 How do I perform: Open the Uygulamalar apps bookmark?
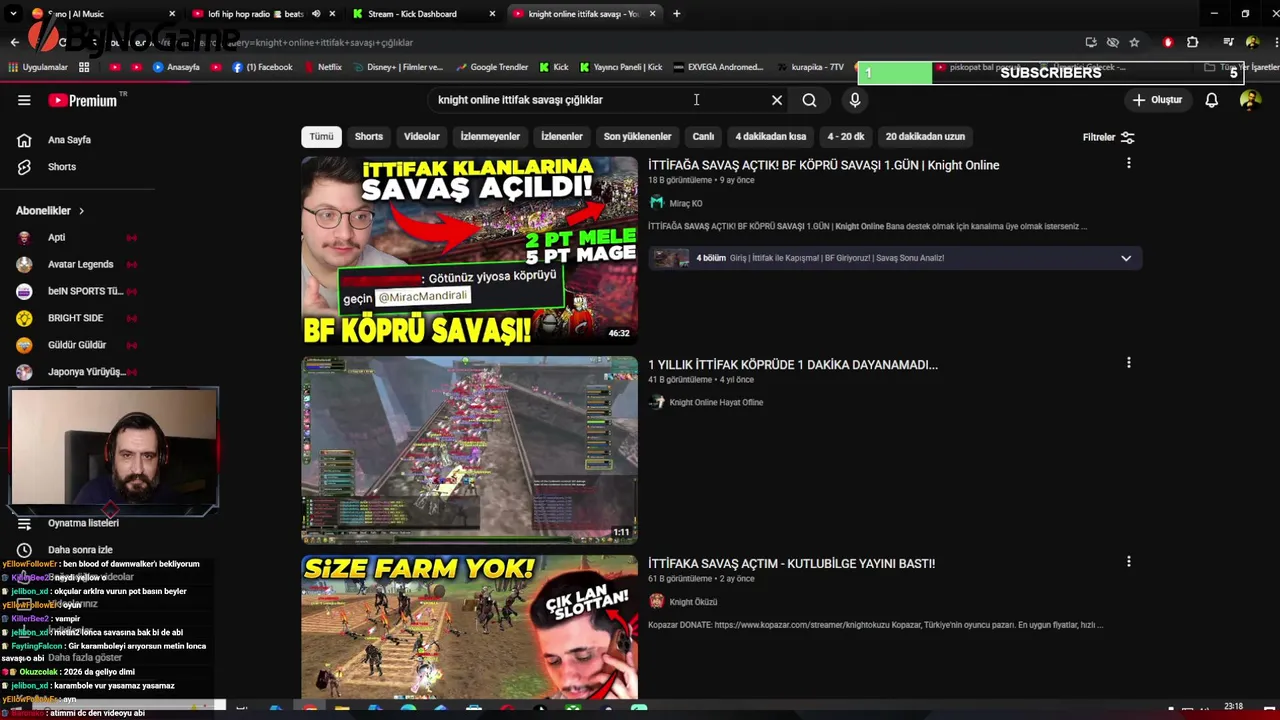pyautogui.click(x=38, y=68)
